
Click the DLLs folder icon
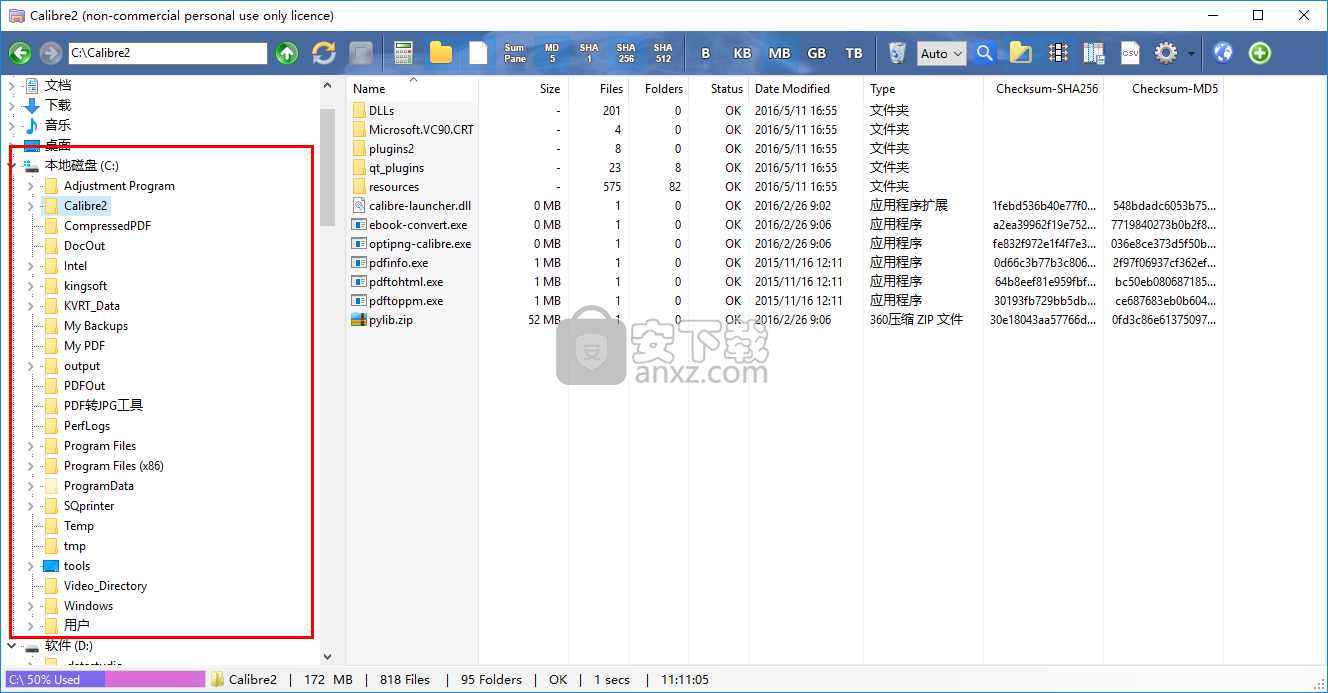[x=359, y=111]
